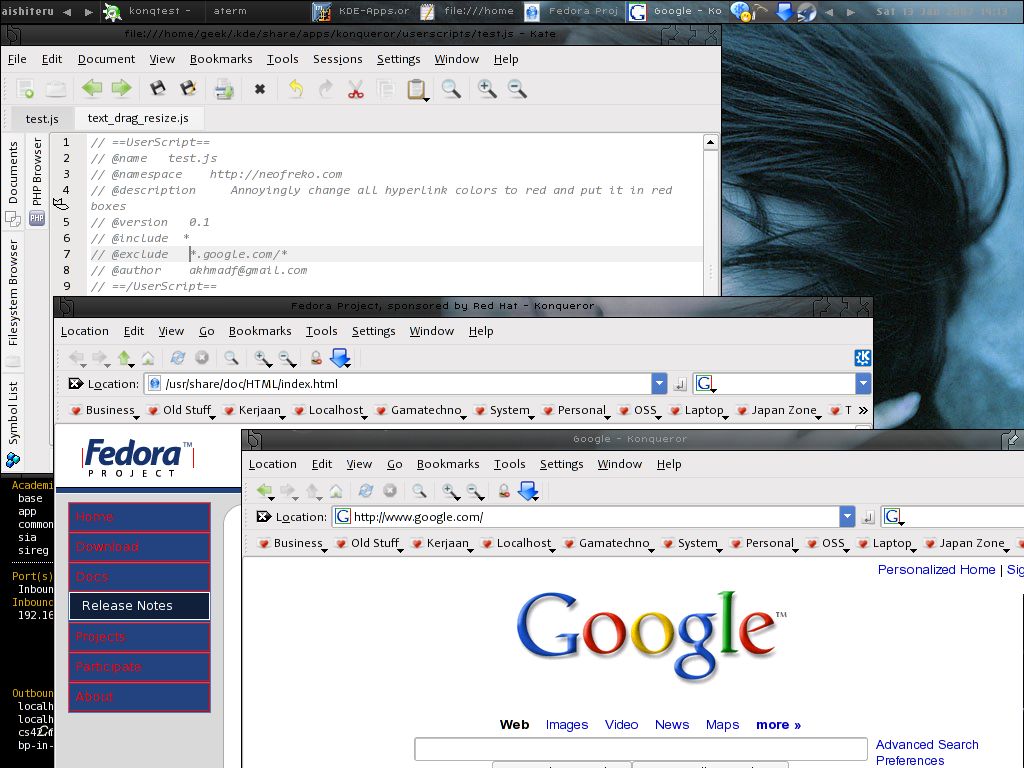The width and height of the screenshot is (1024, 768).
Task: Click Find magnifier icon in Kate toolbar
Action: (451, 89)
